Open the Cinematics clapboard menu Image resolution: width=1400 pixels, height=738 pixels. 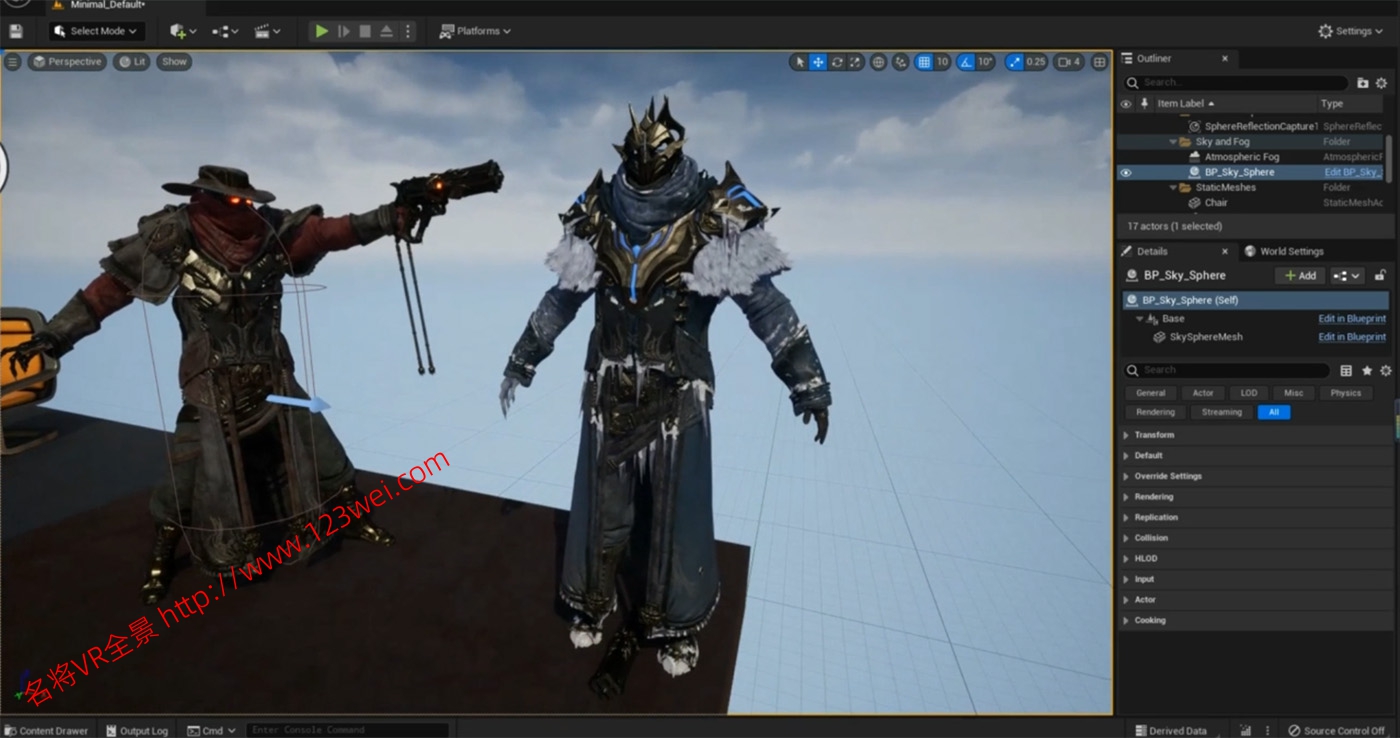point(264,31)
